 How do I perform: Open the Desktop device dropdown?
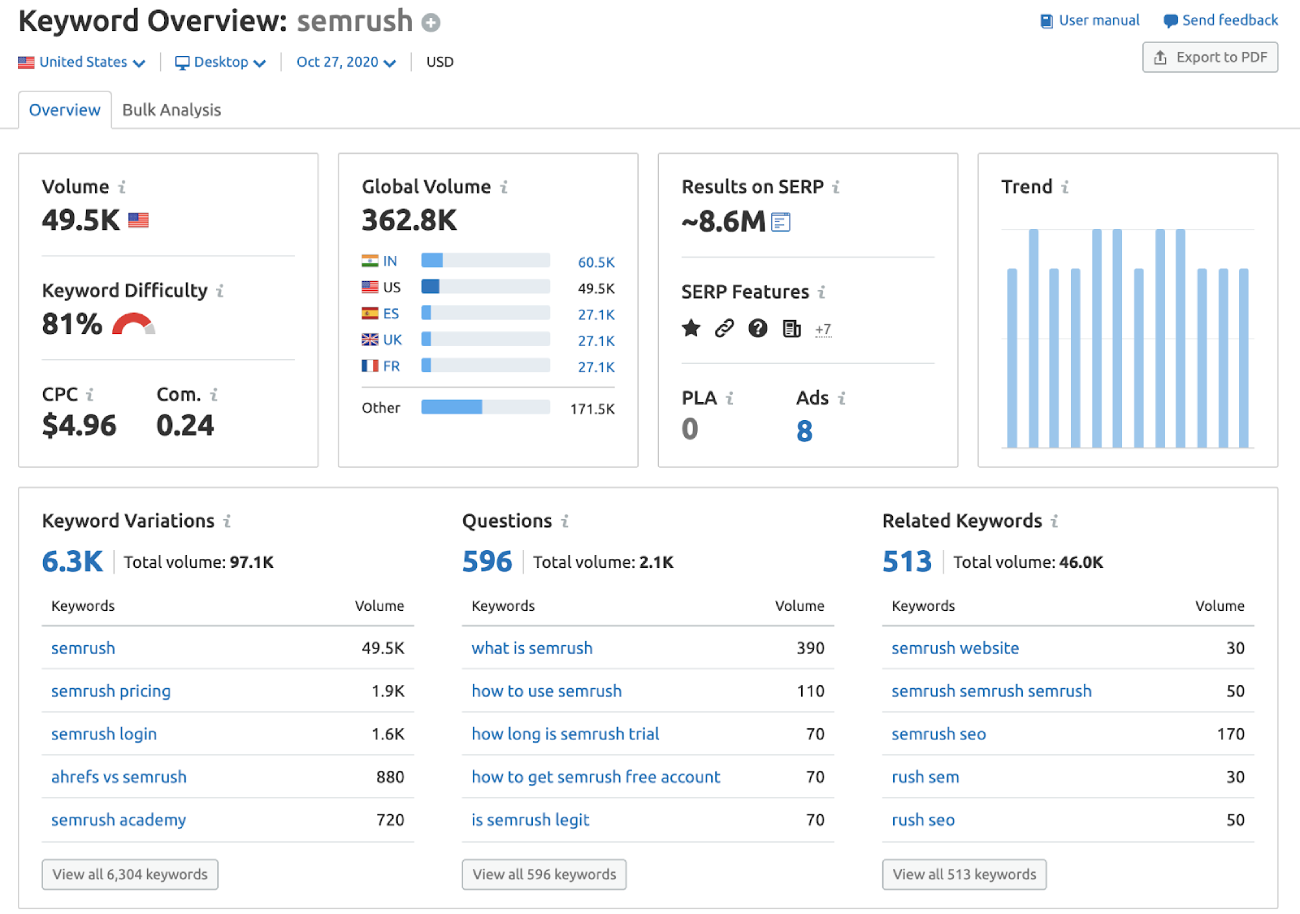221,62
